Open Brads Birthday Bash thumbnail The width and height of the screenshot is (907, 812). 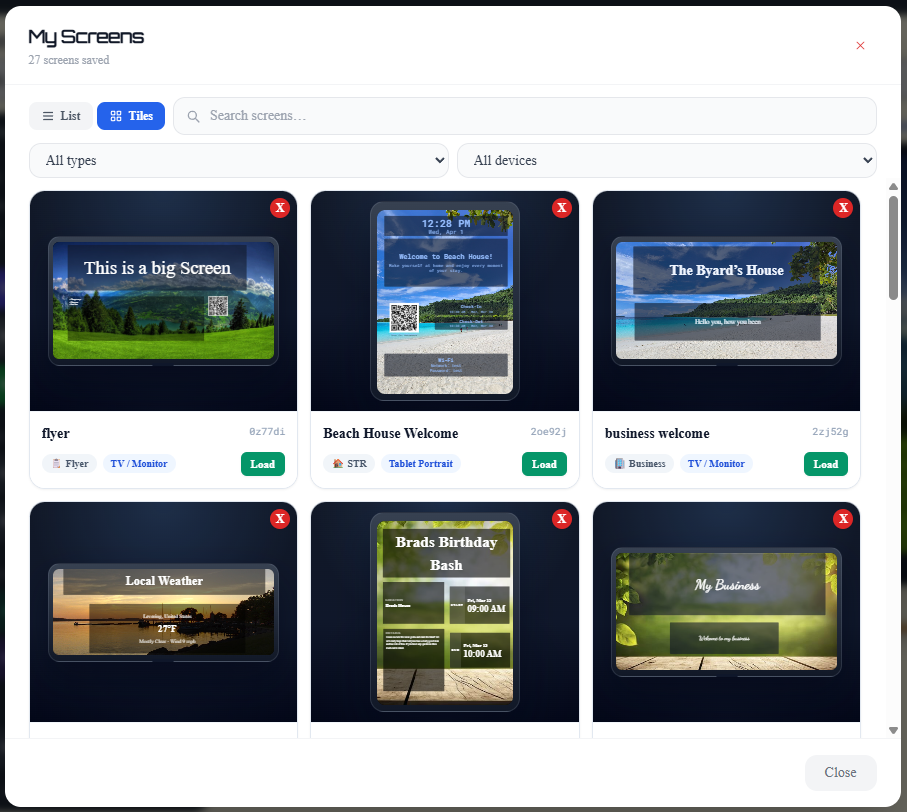(x=445, y=612)
